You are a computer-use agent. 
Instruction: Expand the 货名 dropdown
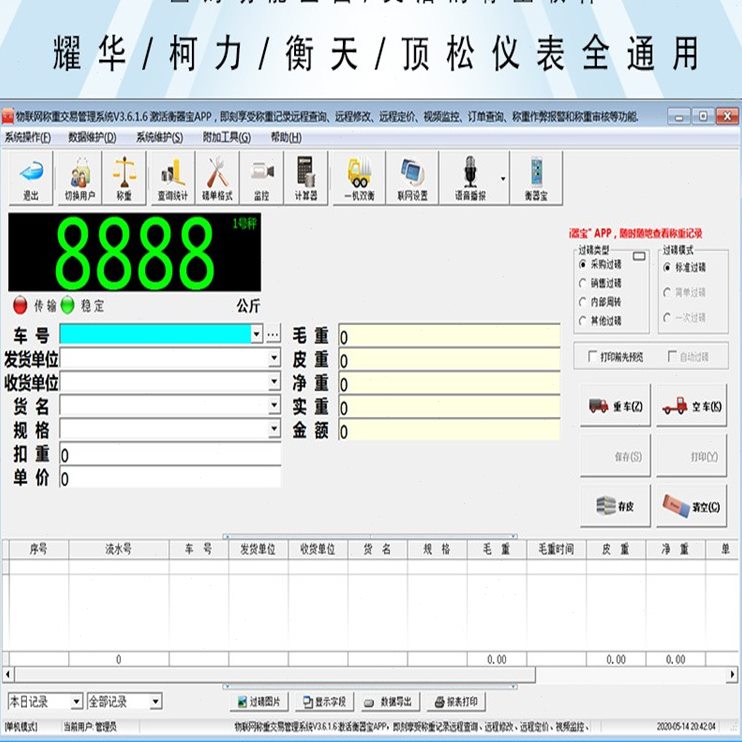click(274, 405)
